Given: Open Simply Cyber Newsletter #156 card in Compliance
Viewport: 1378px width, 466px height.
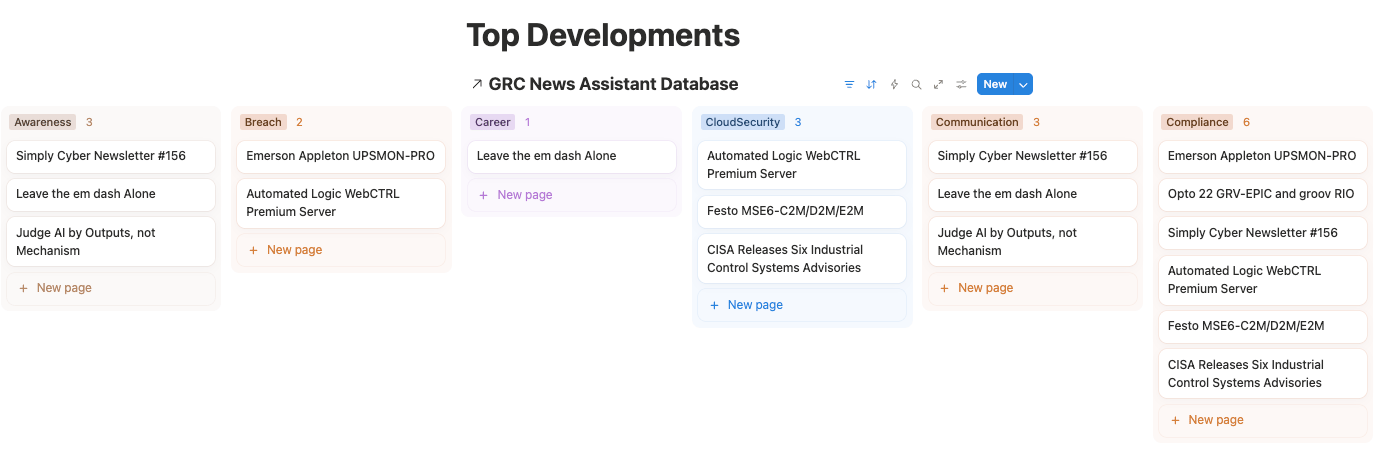Looking at the screenshot, I should 1263,233.
